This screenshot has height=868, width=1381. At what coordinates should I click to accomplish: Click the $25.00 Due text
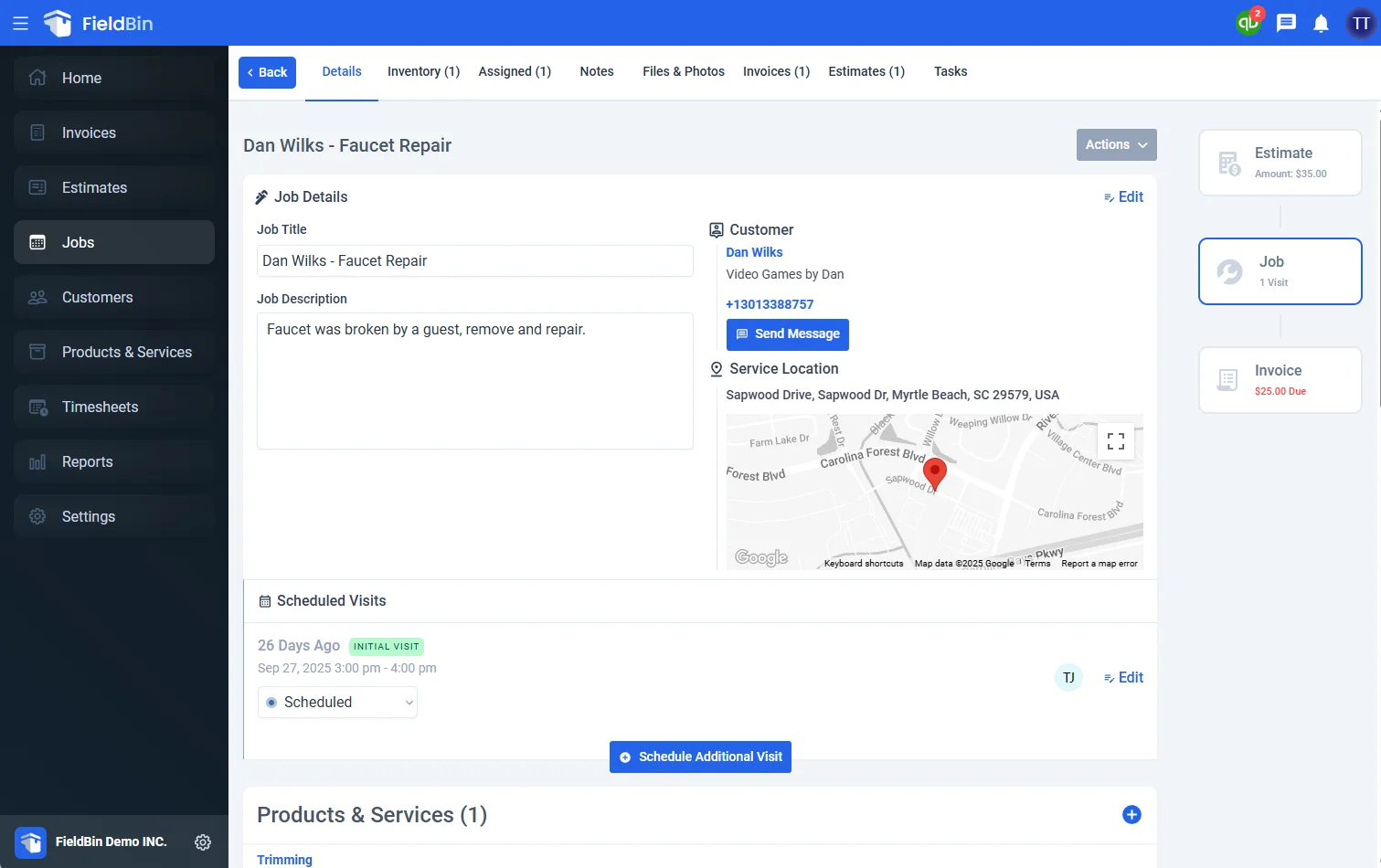[x=1280, y=391]
